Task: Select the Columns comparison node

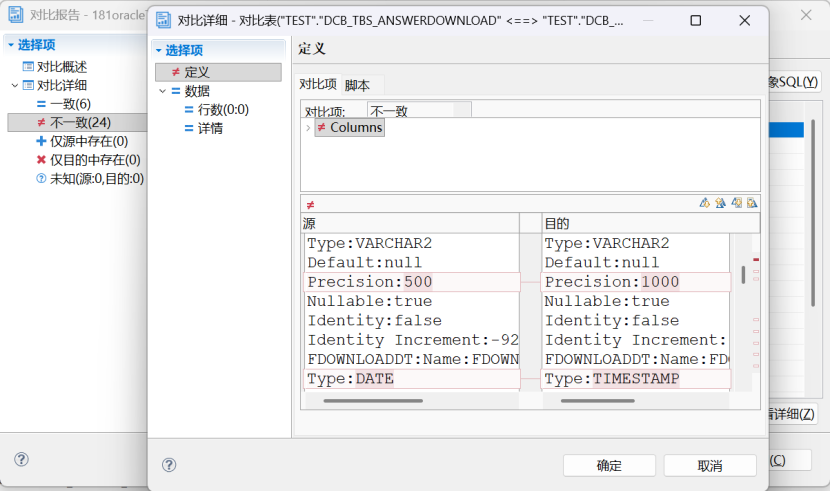Action: pyautogui.click(x=350, y=127)
